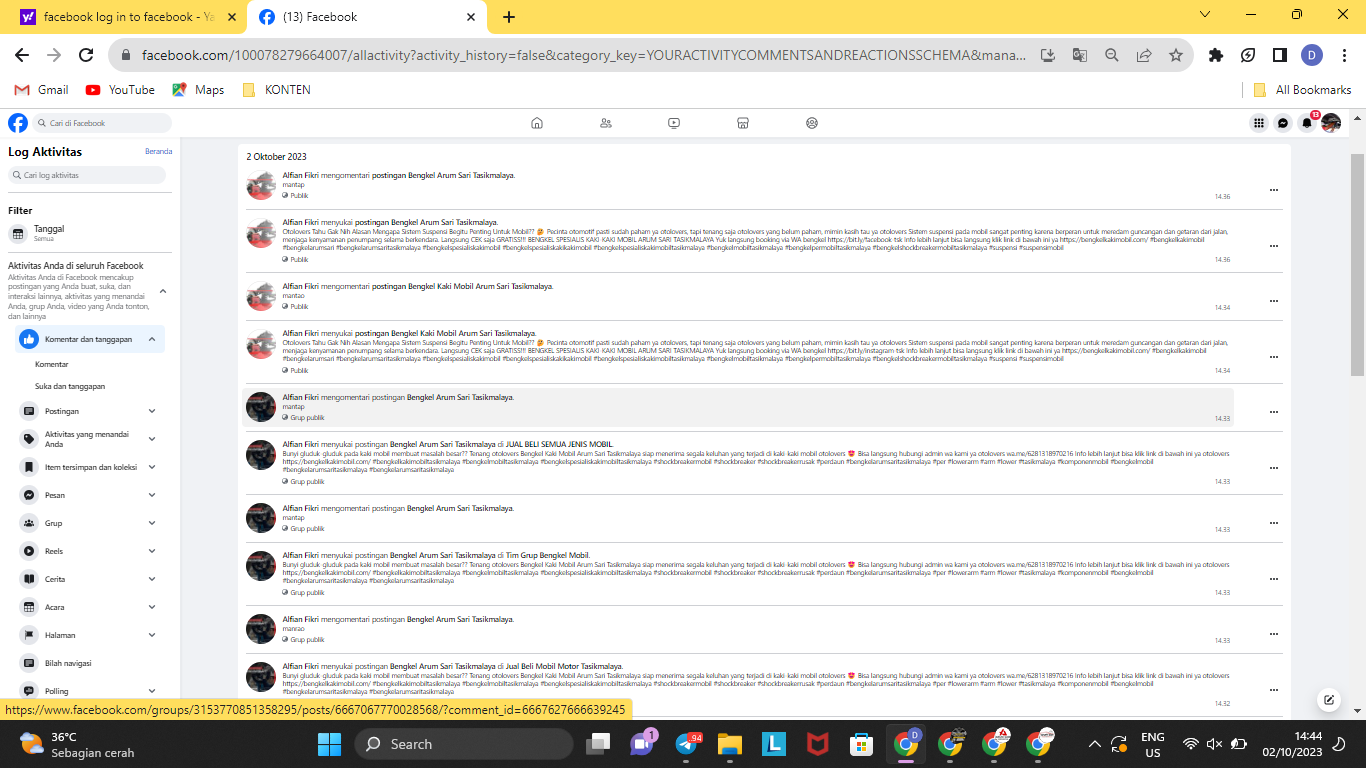
Task: Click the Komentar dan tanggapan thumbs-up icon
Action: [x=29, y=339]
